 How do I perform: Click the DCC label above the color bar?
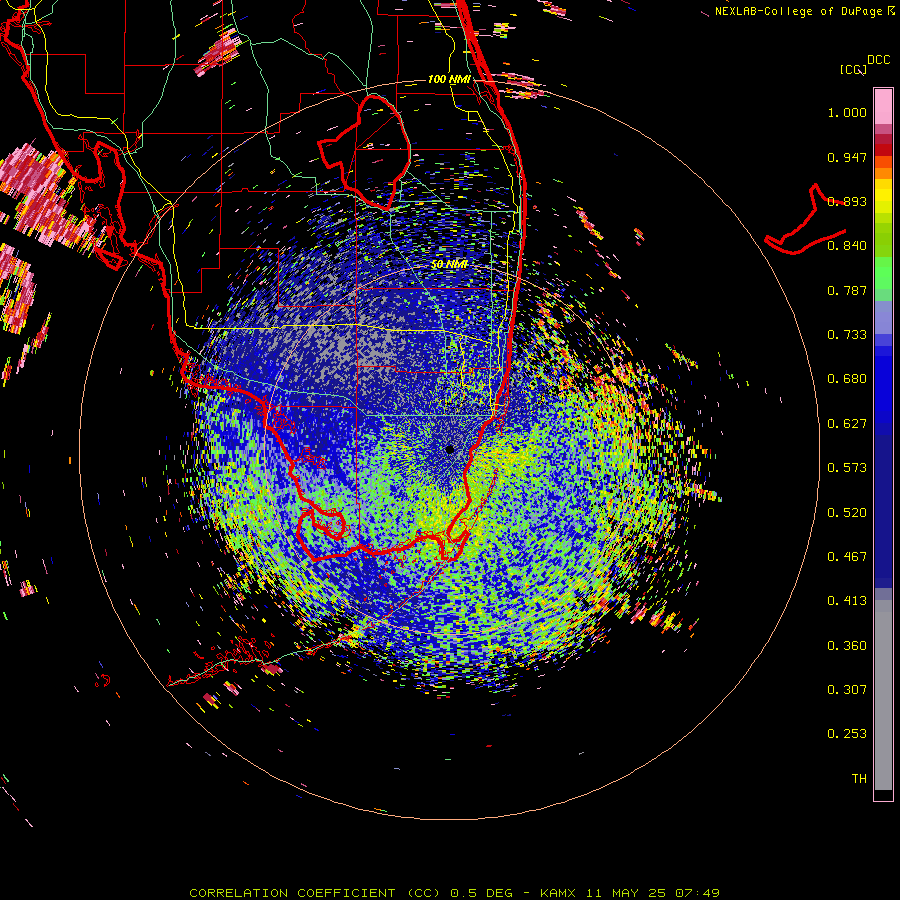coord(878,60)
